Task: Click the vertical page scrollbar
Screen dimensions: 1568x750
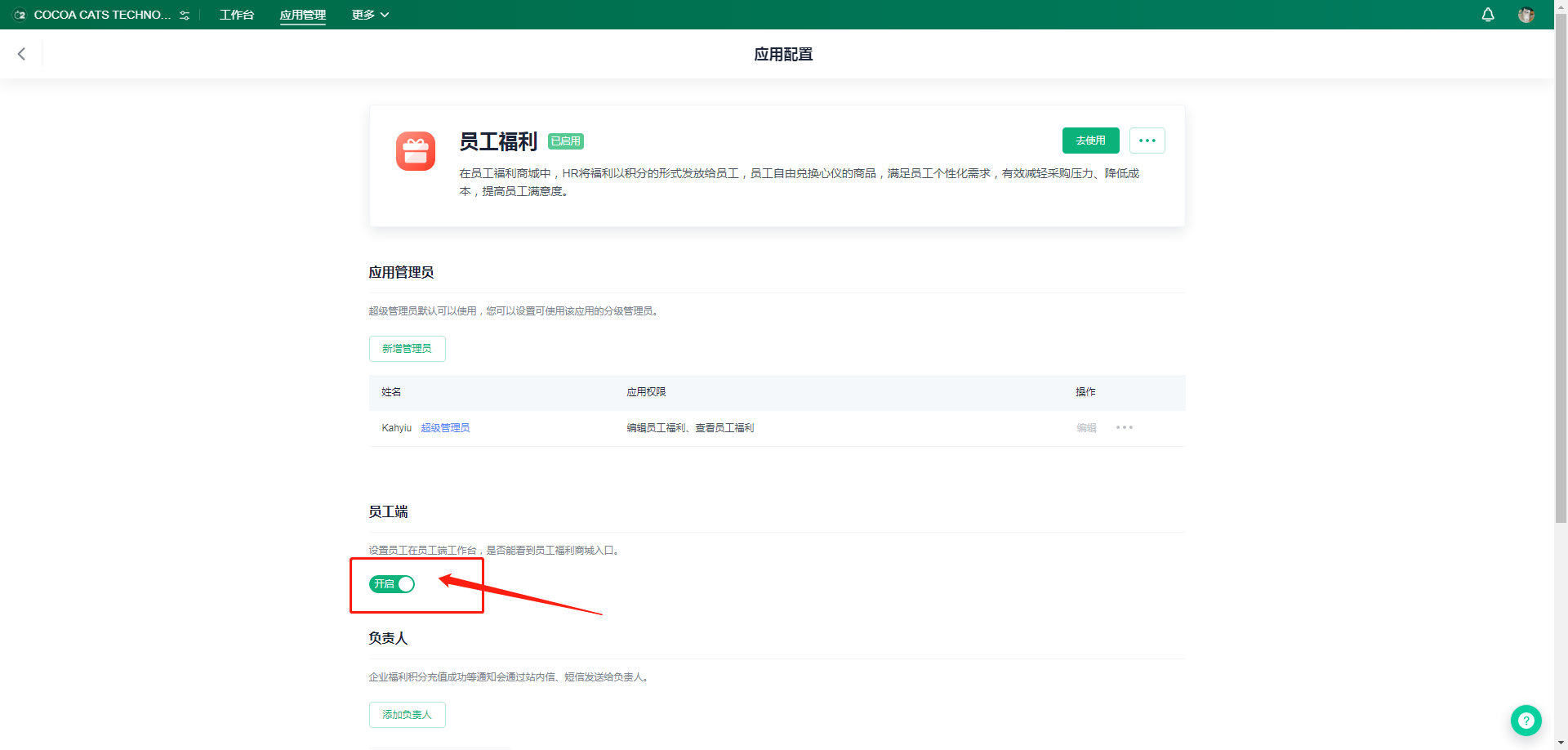Action: click(1561, 270)
